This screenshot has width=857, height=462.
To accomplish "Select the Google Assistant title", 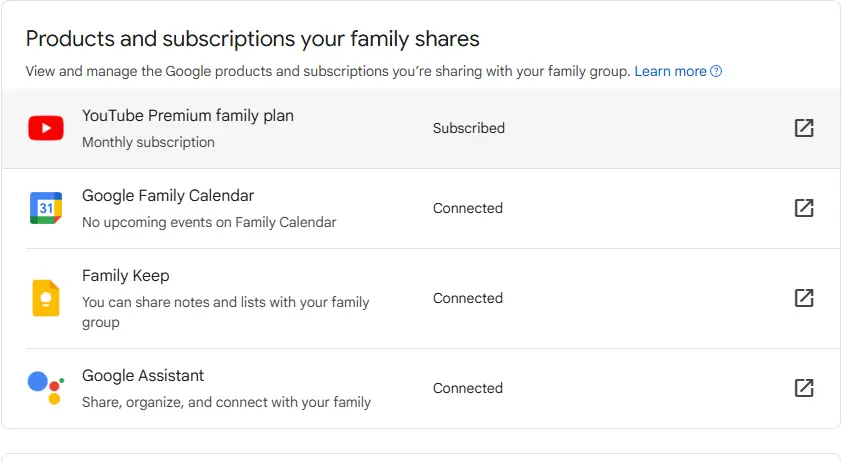I will [x=143, y=376].
